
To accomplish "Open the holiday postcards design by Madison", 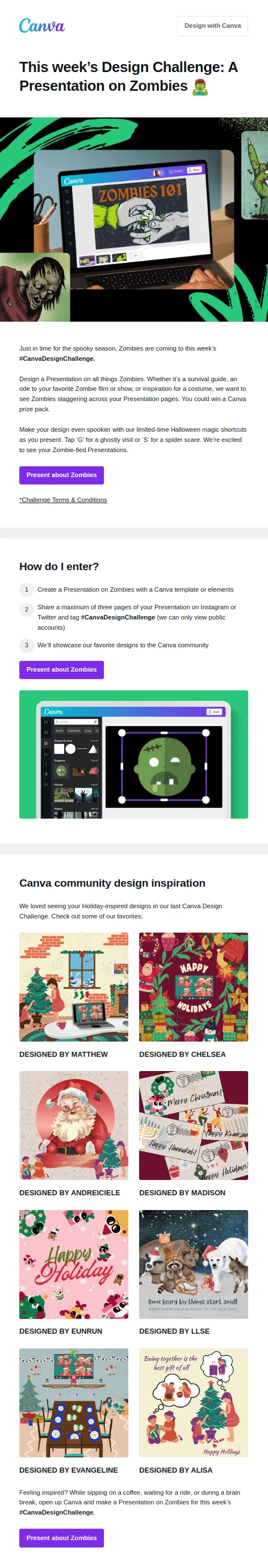I will pyautogui.click(x=194, y=1126).
